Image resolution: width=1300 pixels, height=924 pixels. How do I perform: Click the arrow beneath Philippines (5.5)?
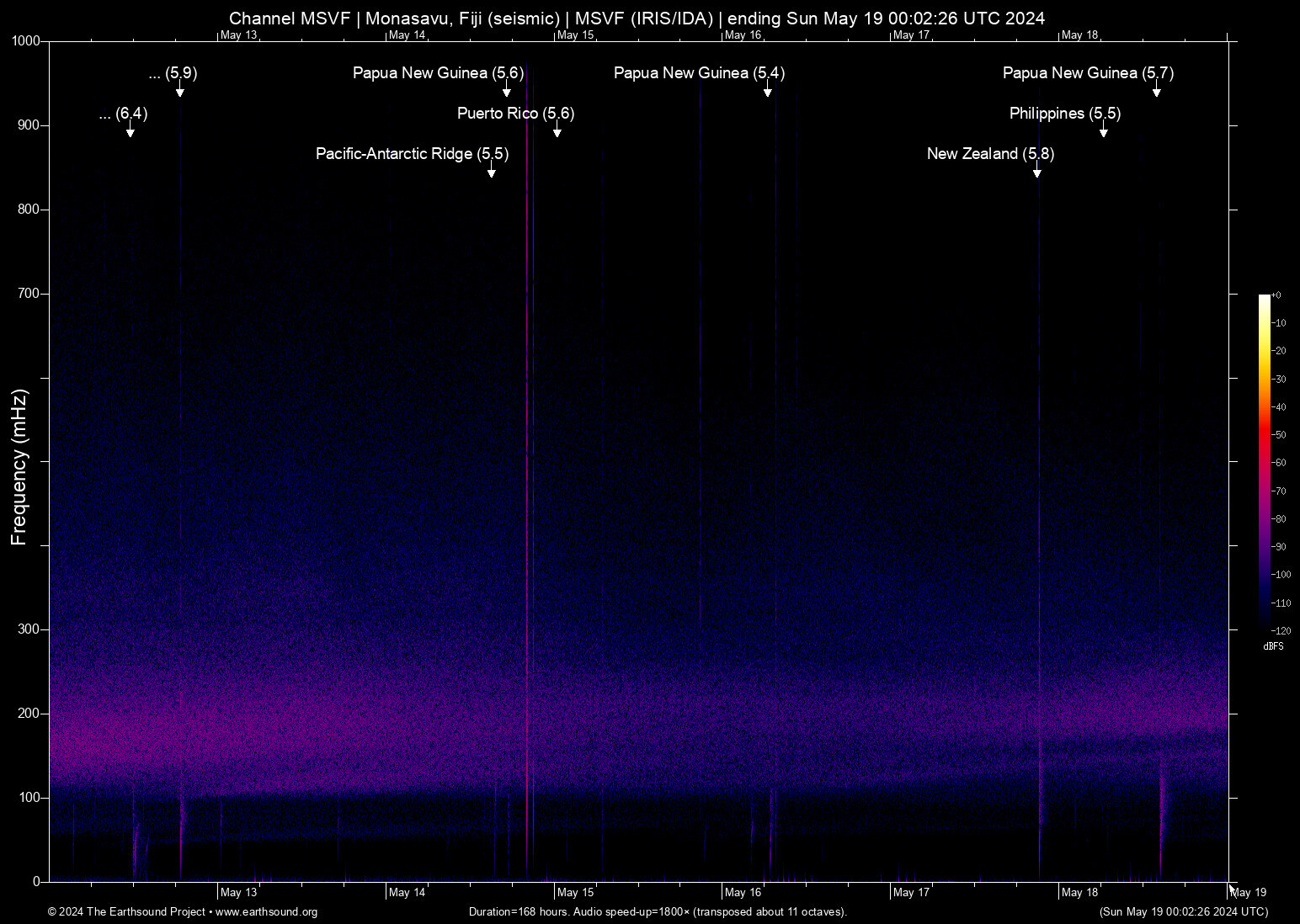(1103, 132)
